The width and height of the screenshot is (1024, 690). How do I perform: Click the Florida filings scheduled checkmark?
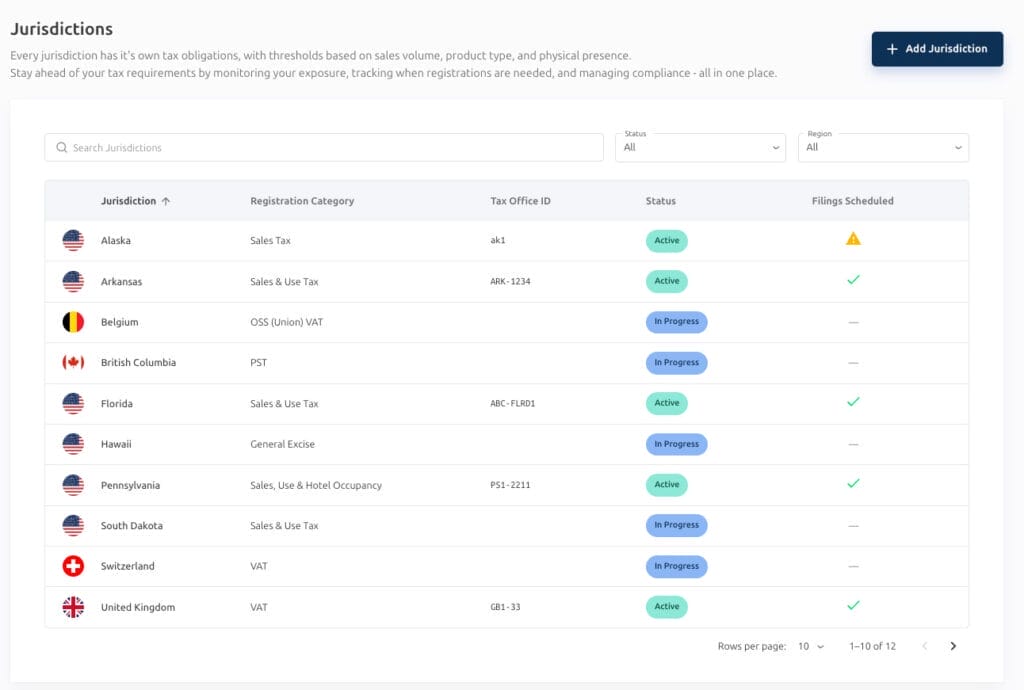click(x=853, y=402)
